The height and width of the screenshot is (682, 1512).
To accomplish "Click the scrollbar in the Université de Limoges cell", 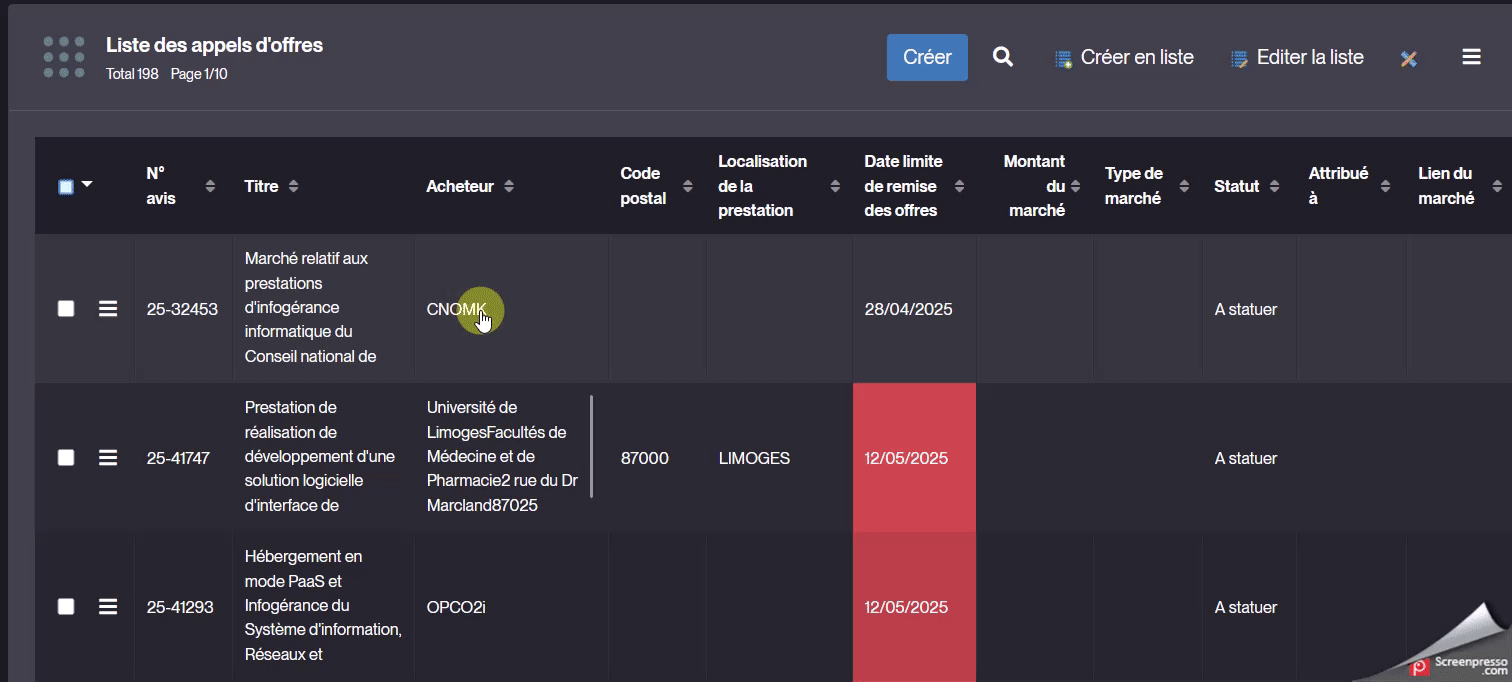I will click(591, 446).
